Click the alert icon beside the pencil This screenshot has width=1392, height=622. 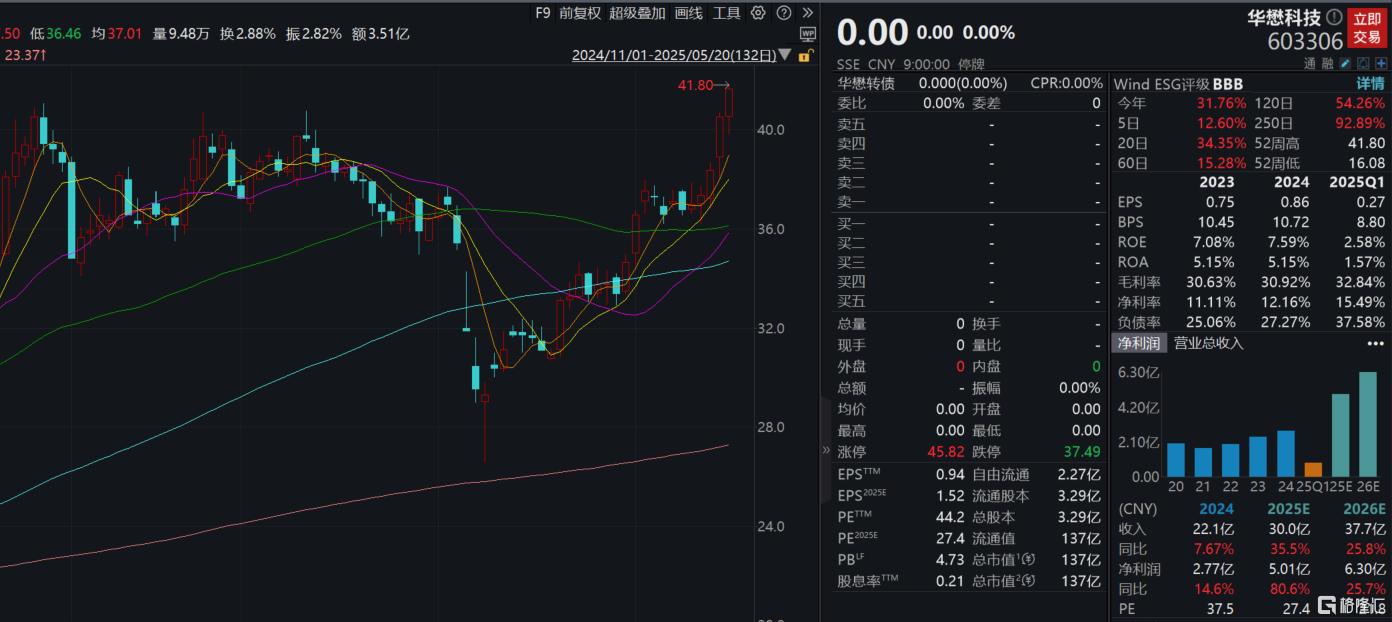pos(1363,64)
